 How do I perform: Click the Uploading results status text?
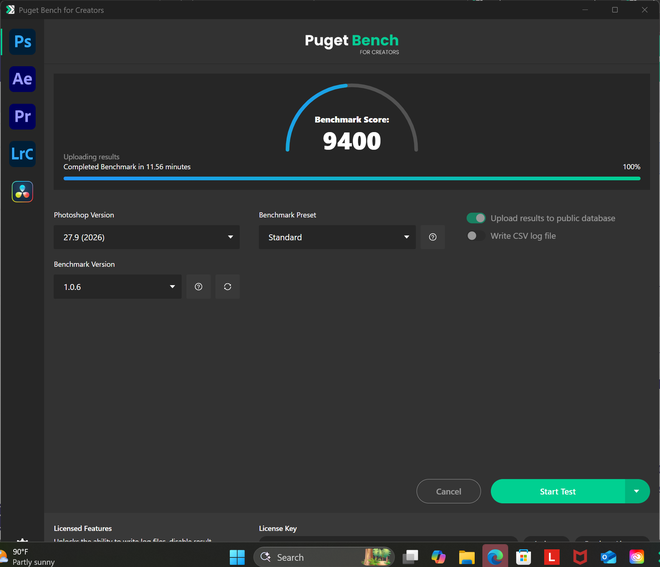point(91,157)
